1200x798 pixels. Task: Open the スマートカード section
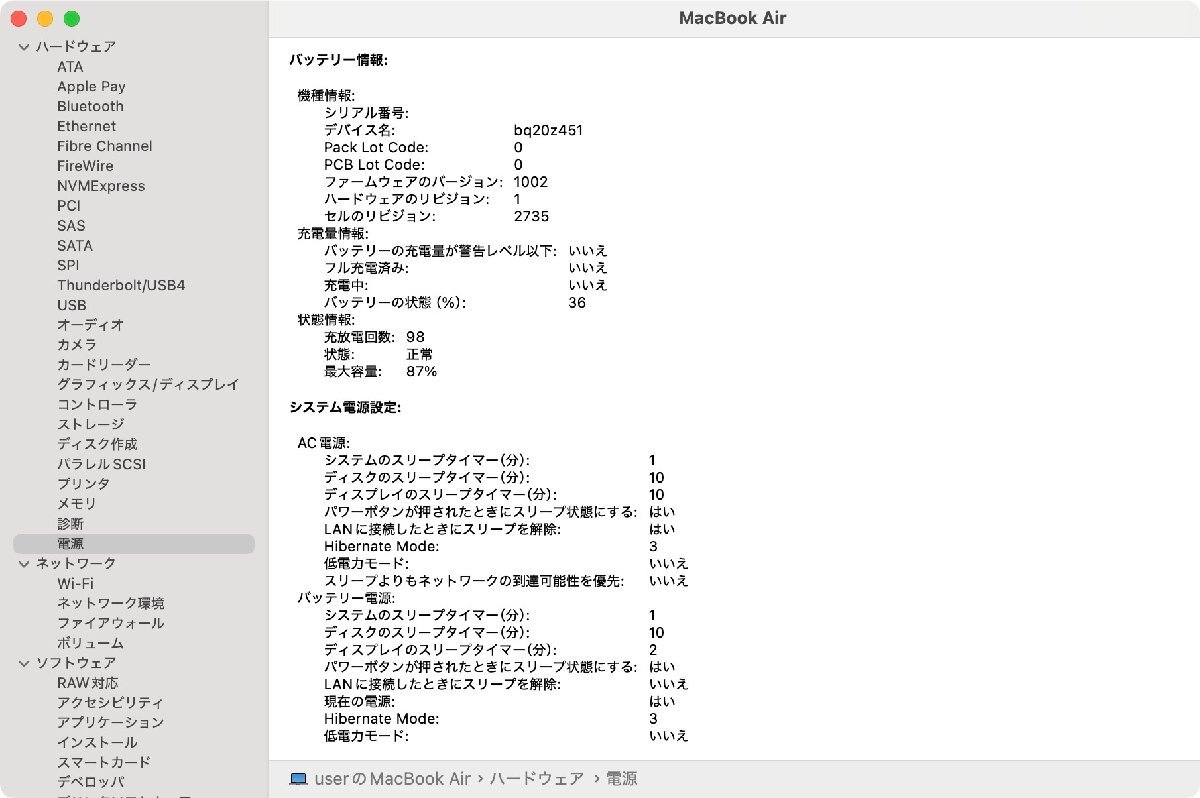tap(106, 762)
